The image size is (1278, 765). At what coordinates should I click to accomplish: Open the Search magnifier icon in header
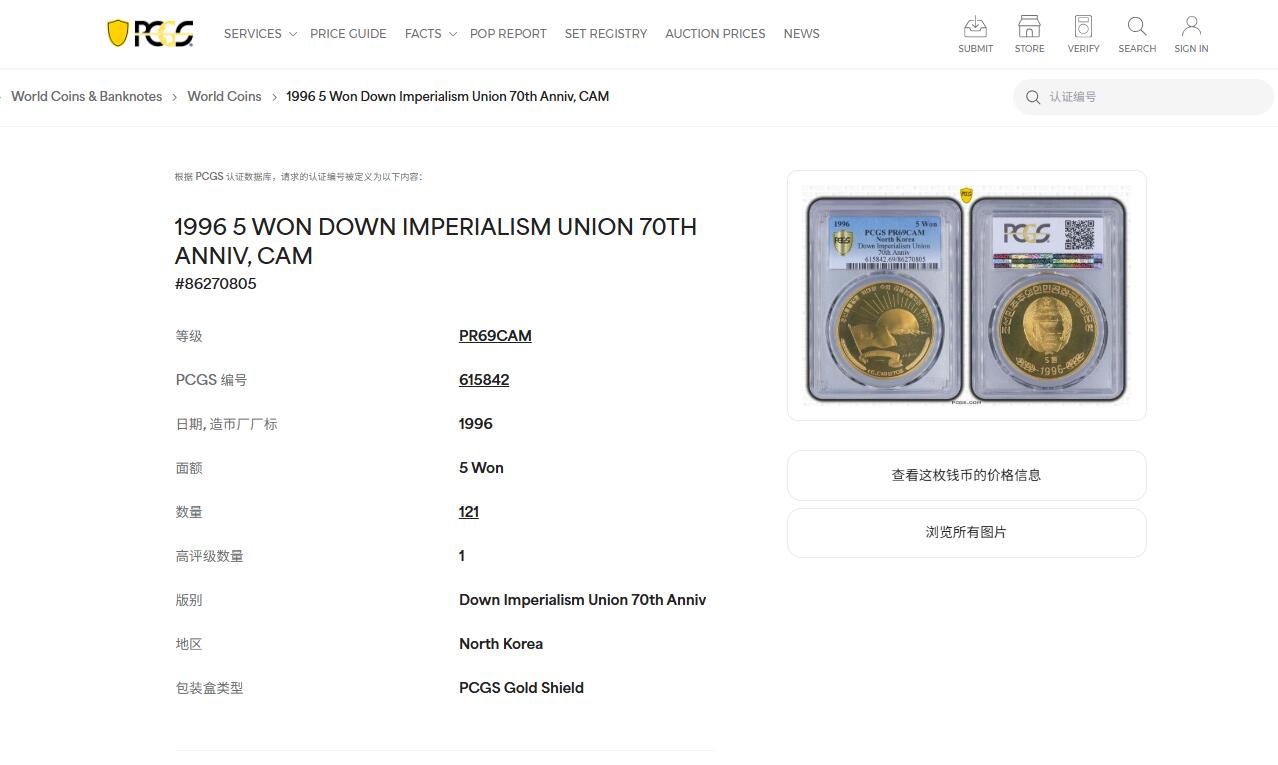(x=1137, y=26)
